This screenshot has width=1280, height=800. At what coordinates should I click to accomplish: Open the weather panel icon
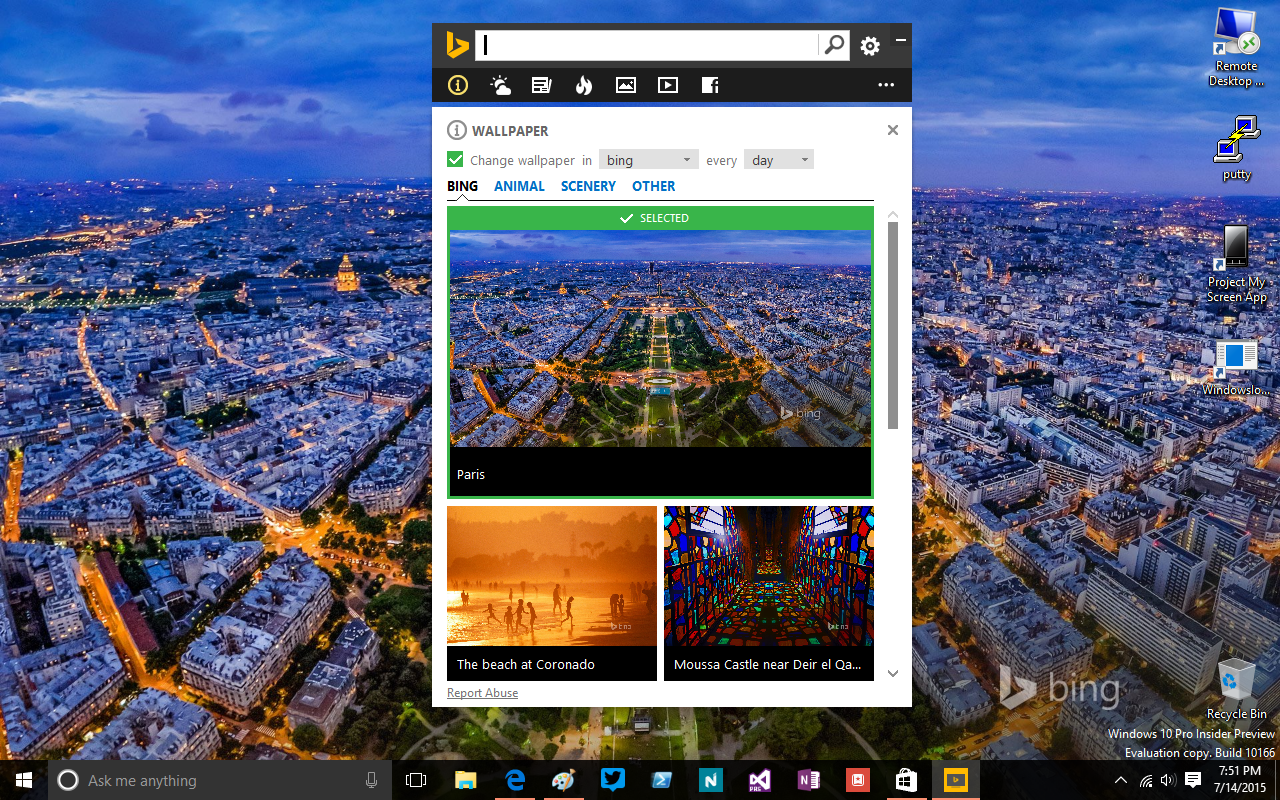click(500, 85)
